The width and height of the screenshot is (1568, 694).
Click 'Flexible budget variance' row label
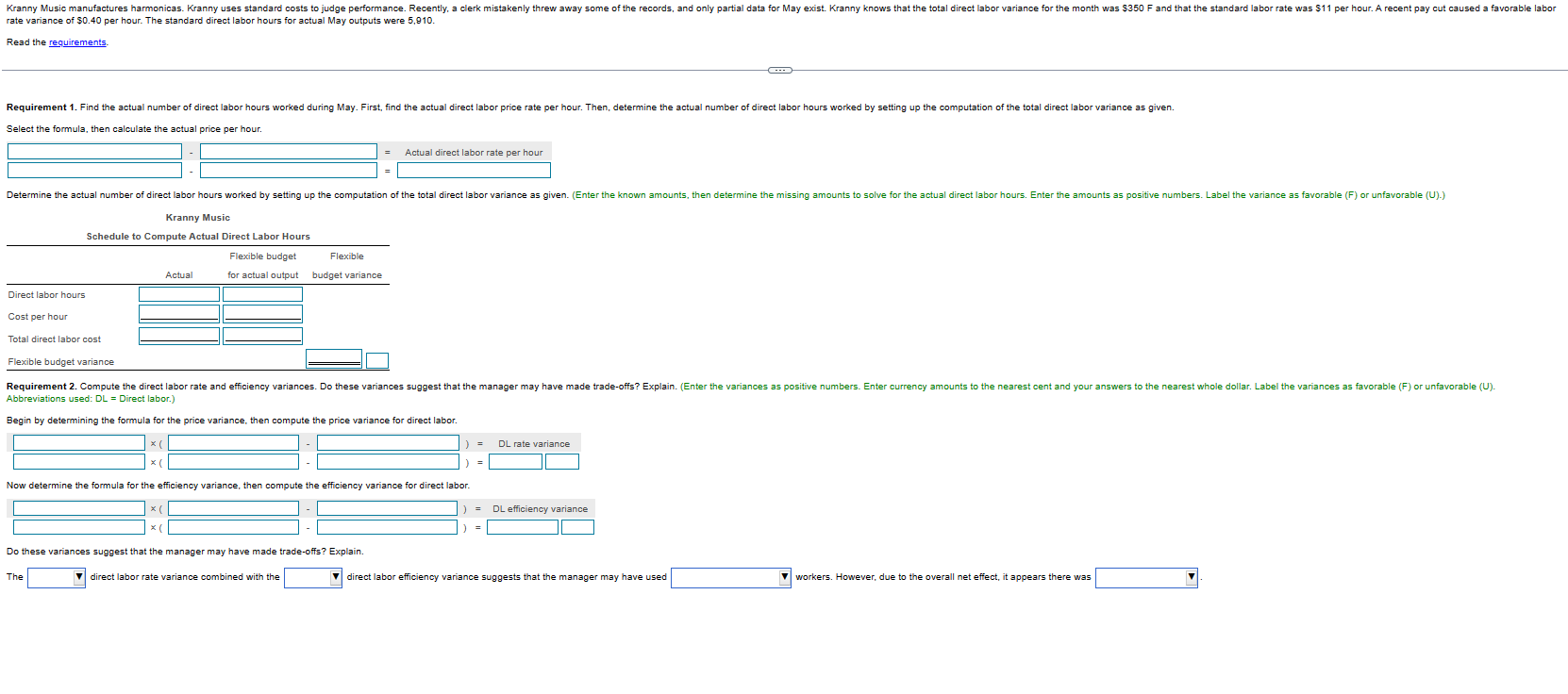point(61,362)
